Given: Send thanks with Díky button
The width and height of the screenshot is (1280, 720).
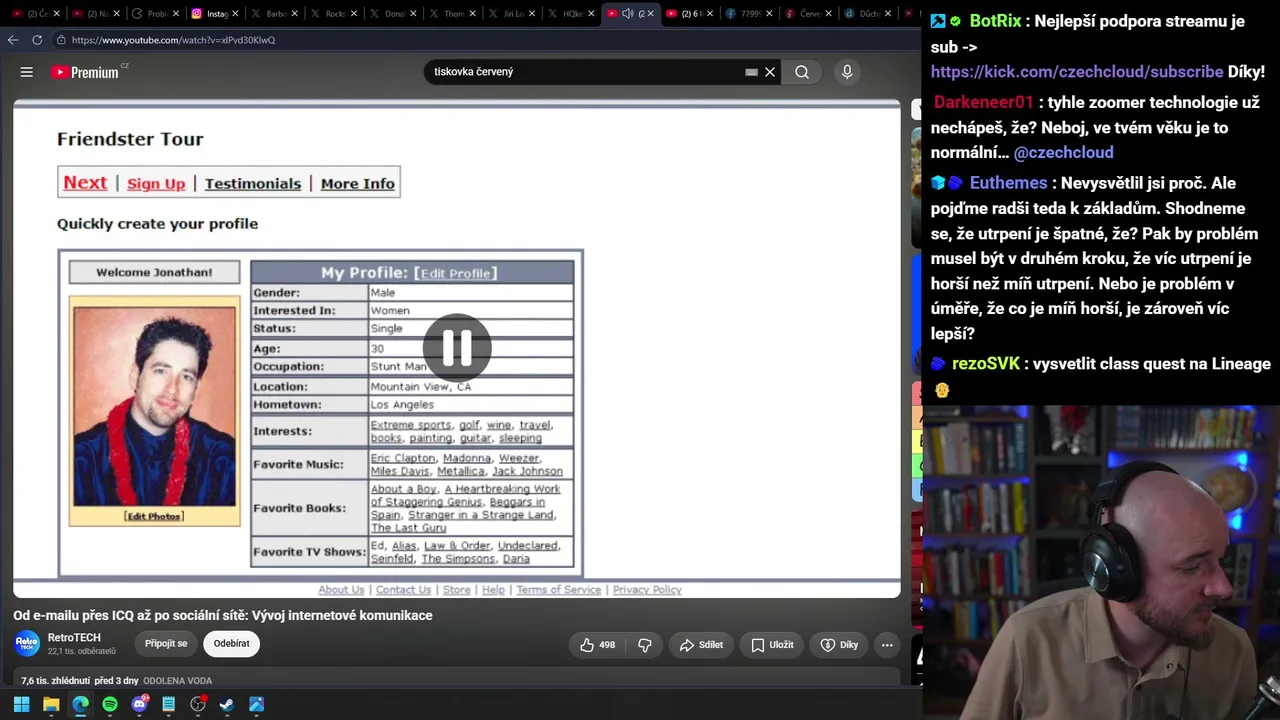Looking at the screenshot, I should pos(839,645).
